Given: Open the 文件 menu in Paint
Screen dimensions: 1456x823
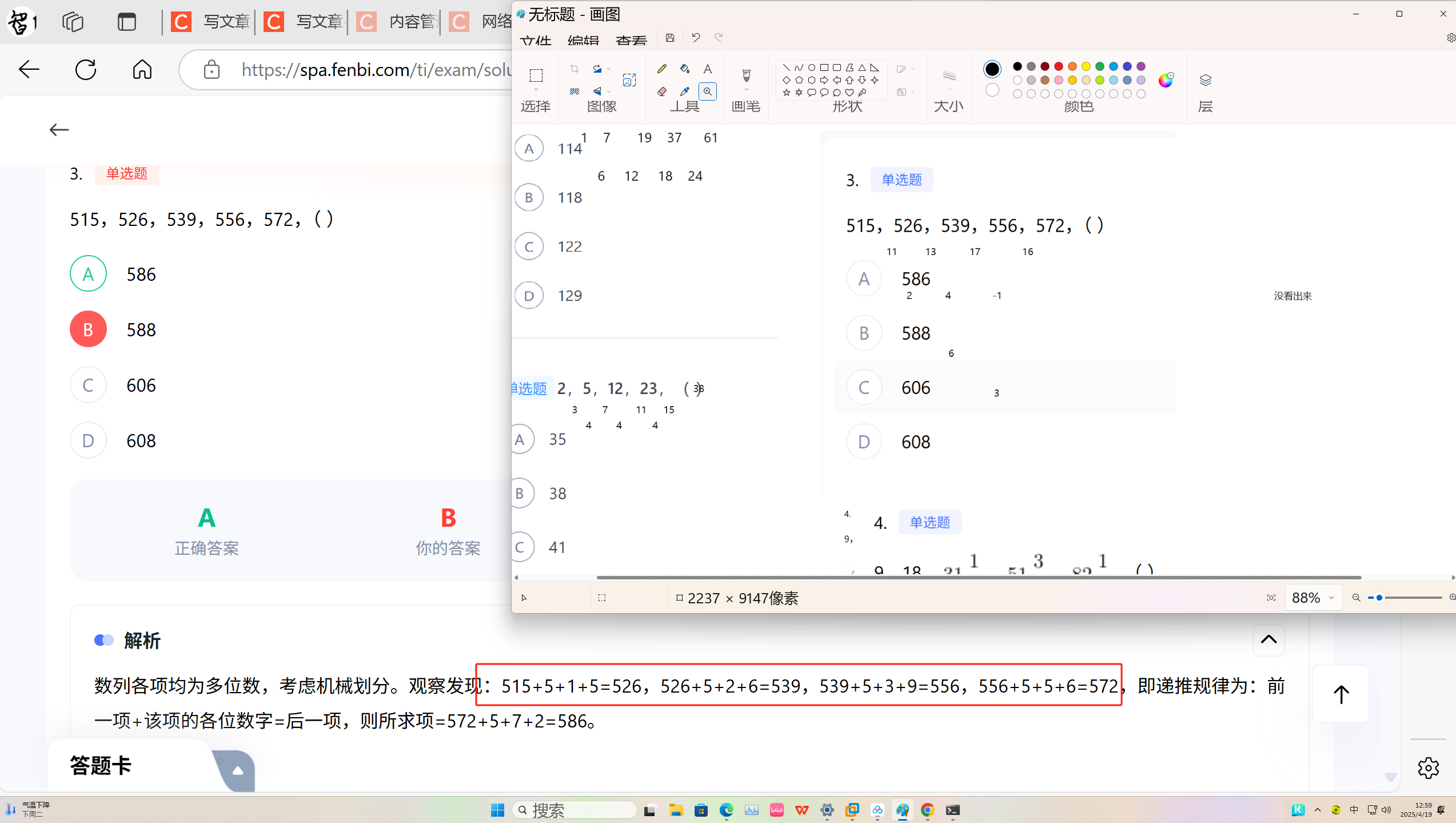Looking at the screenshot, I should [536, 41].
